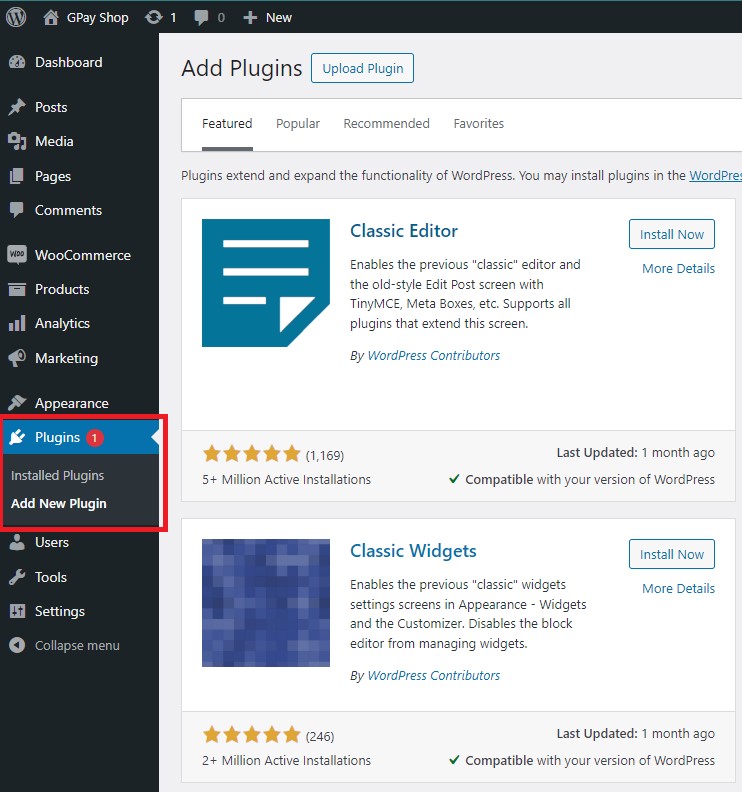Click the WordPress logo in admin bar
Screen dimensions: 742x792
coord(16,17)
